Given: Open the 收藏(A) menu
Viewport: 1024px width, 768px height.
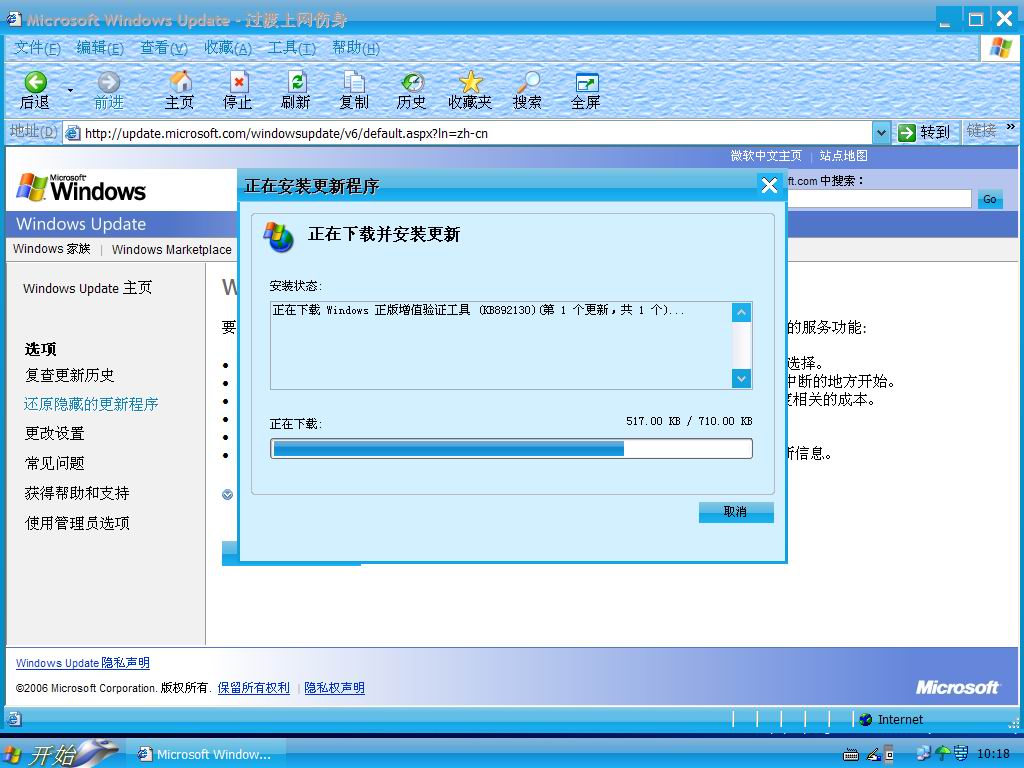Looking at the screenshot, I should click(228, 48).
